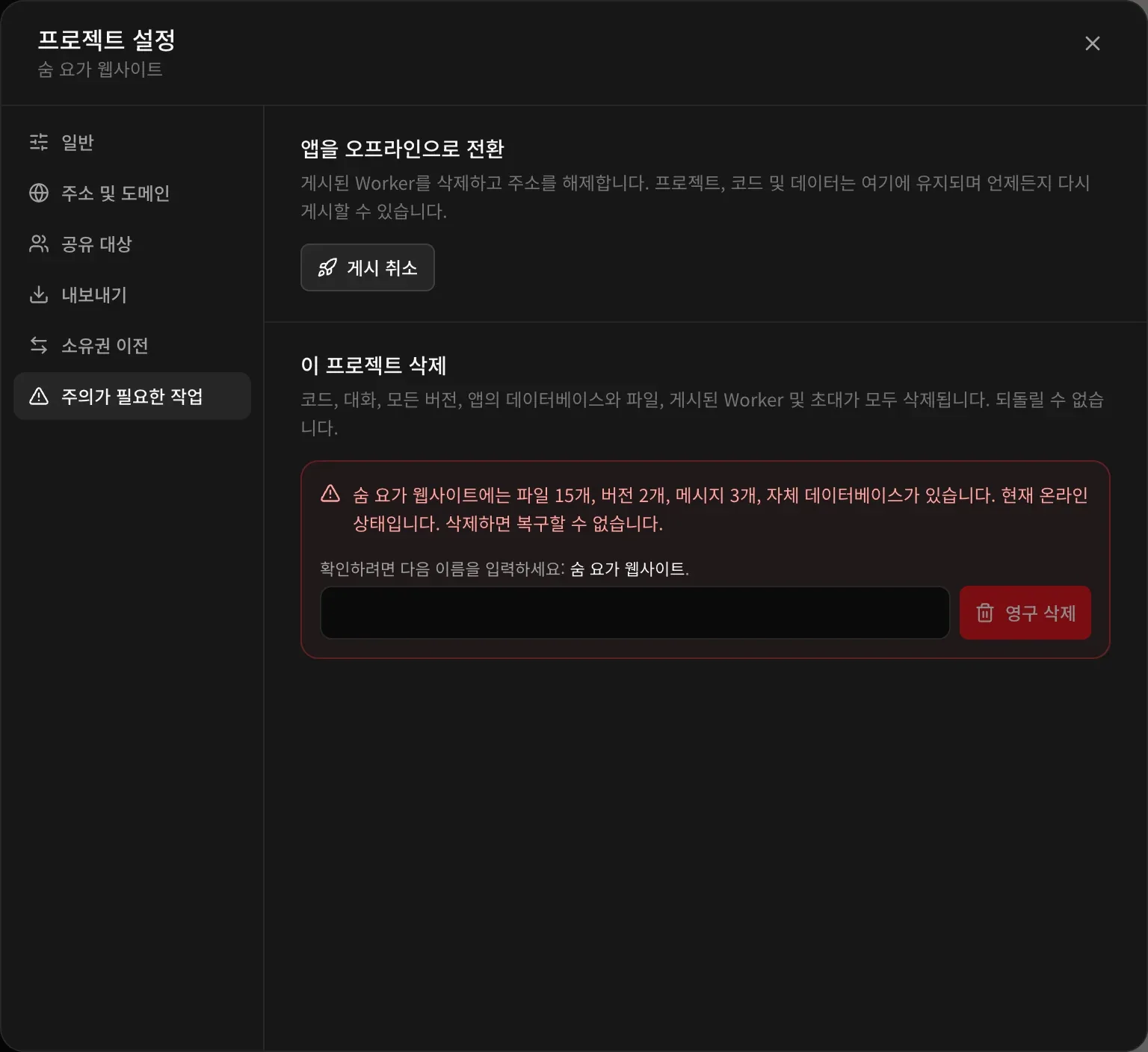Click the rocket icon on 게시 취소
This screenshot has width=1148, height=1052.
pos(327,267)
